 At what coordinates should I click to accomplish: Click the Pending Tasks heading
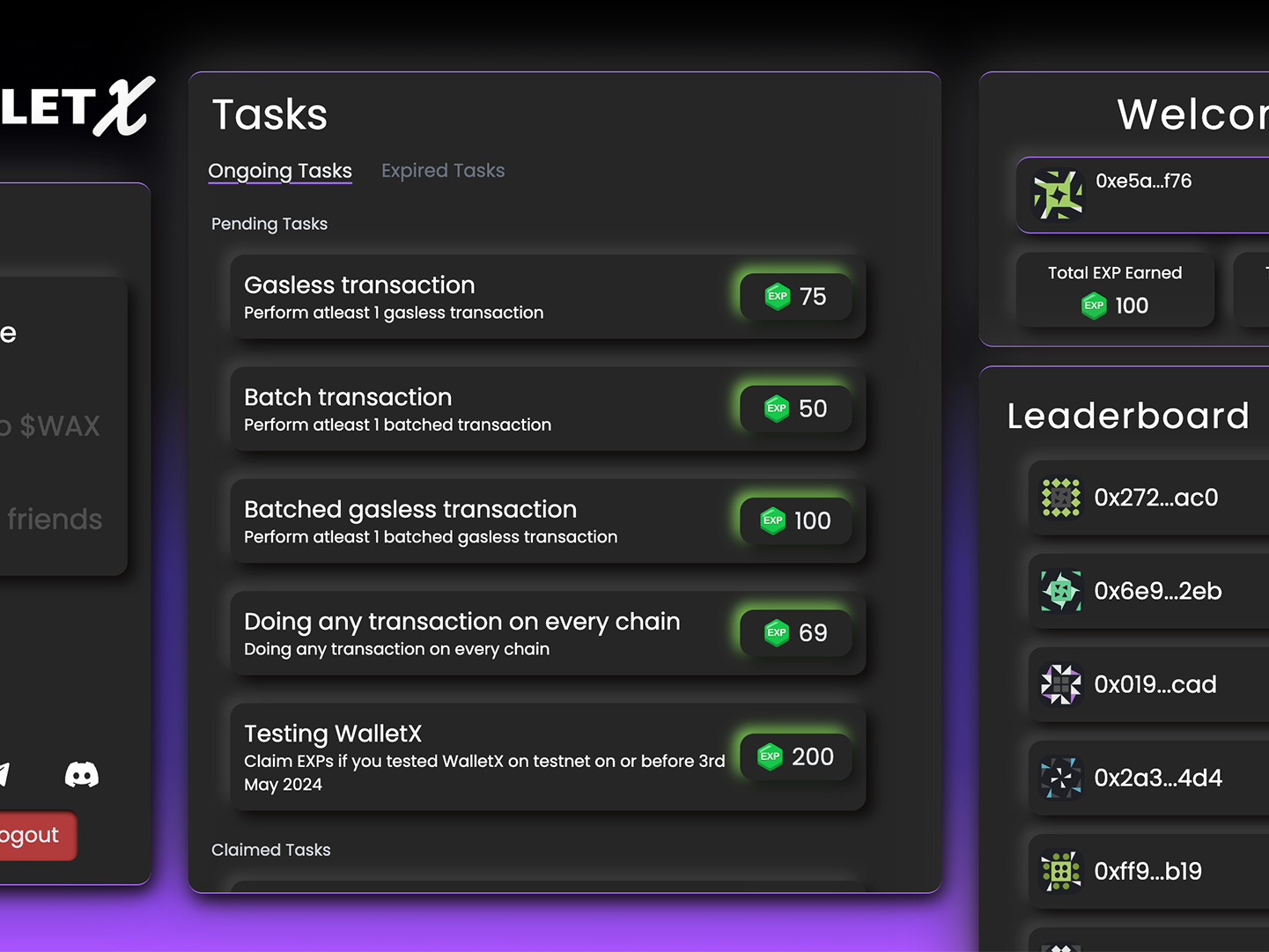point(269,224)
